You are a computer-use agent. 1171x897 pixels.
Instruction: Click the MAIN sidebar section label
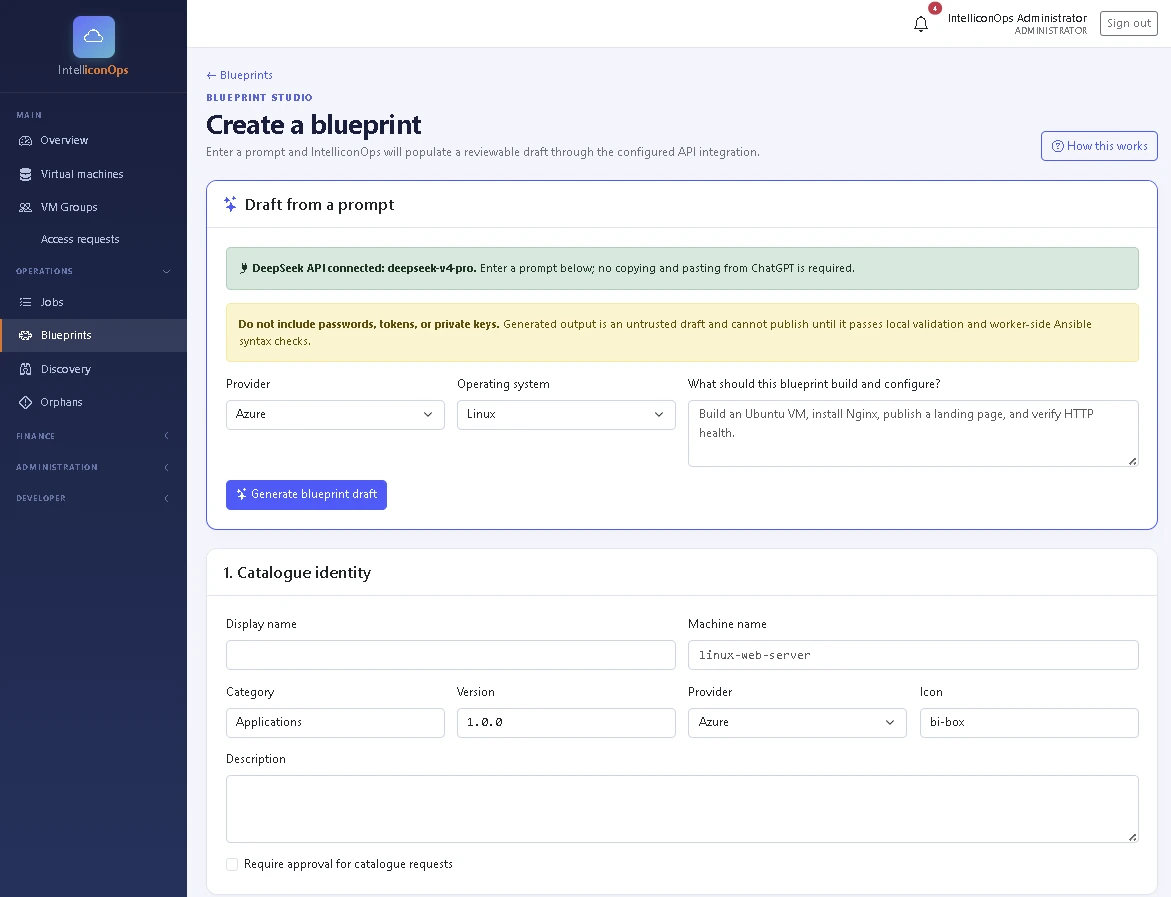pyautogui.click(x=29, y=115)
